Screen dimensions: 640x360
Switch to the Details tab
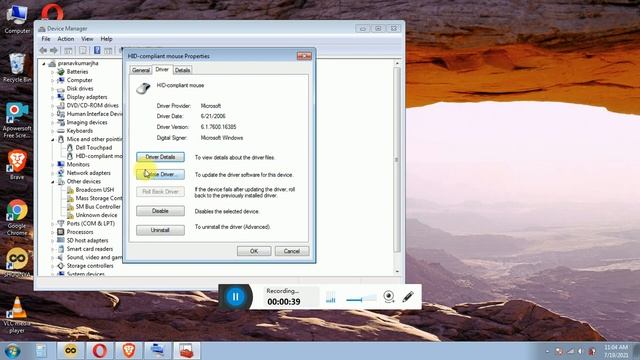click(182, 70)
